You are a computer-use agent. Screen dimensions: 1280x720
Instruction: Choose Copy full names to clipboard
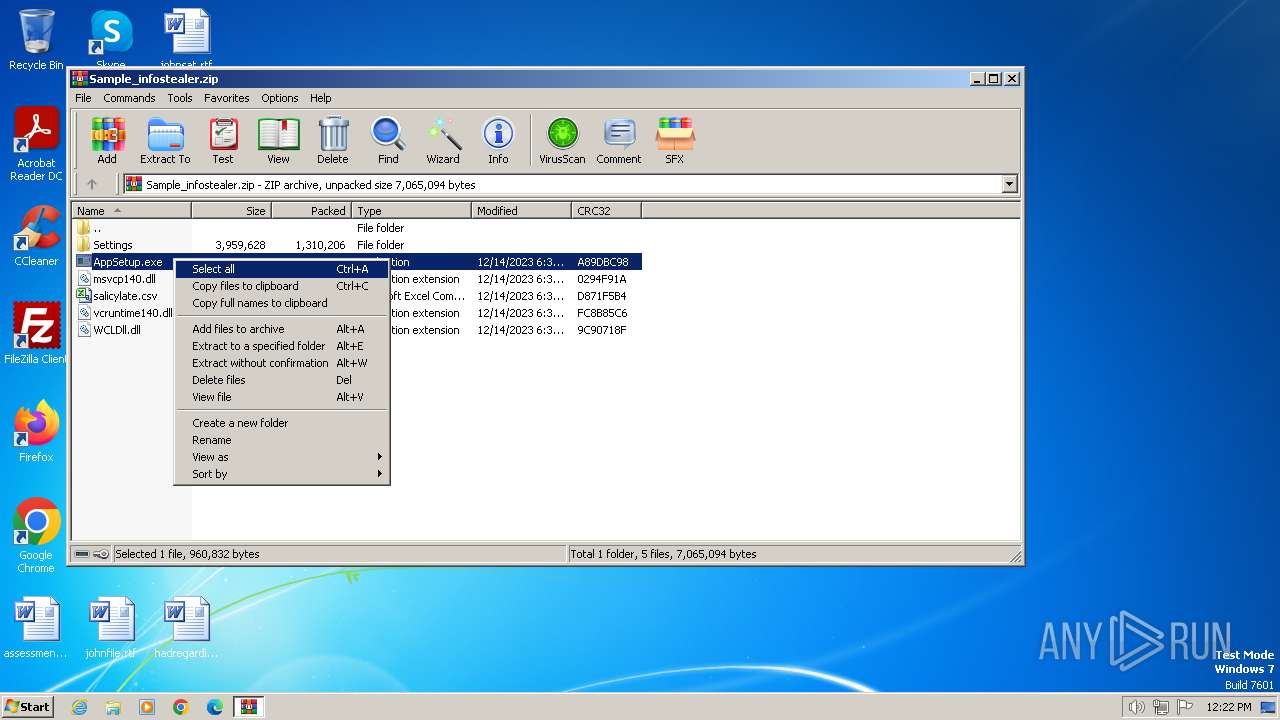coord(282,303)
